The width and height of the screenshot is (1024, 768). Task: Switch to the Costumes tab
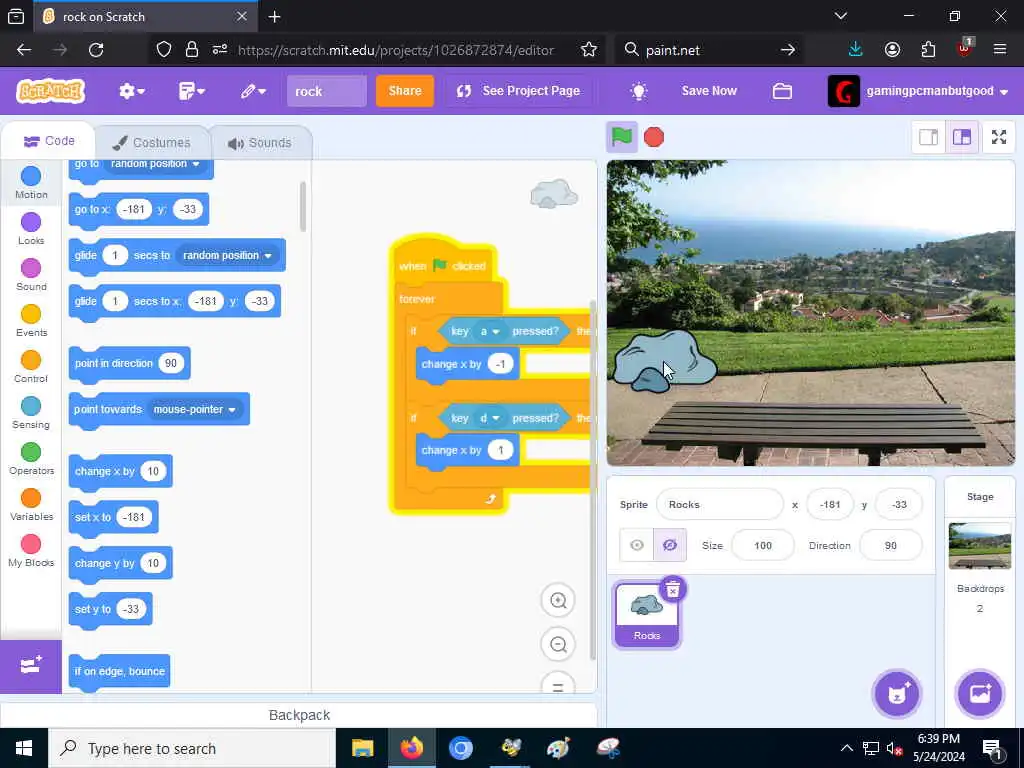[x=152, y=142]
